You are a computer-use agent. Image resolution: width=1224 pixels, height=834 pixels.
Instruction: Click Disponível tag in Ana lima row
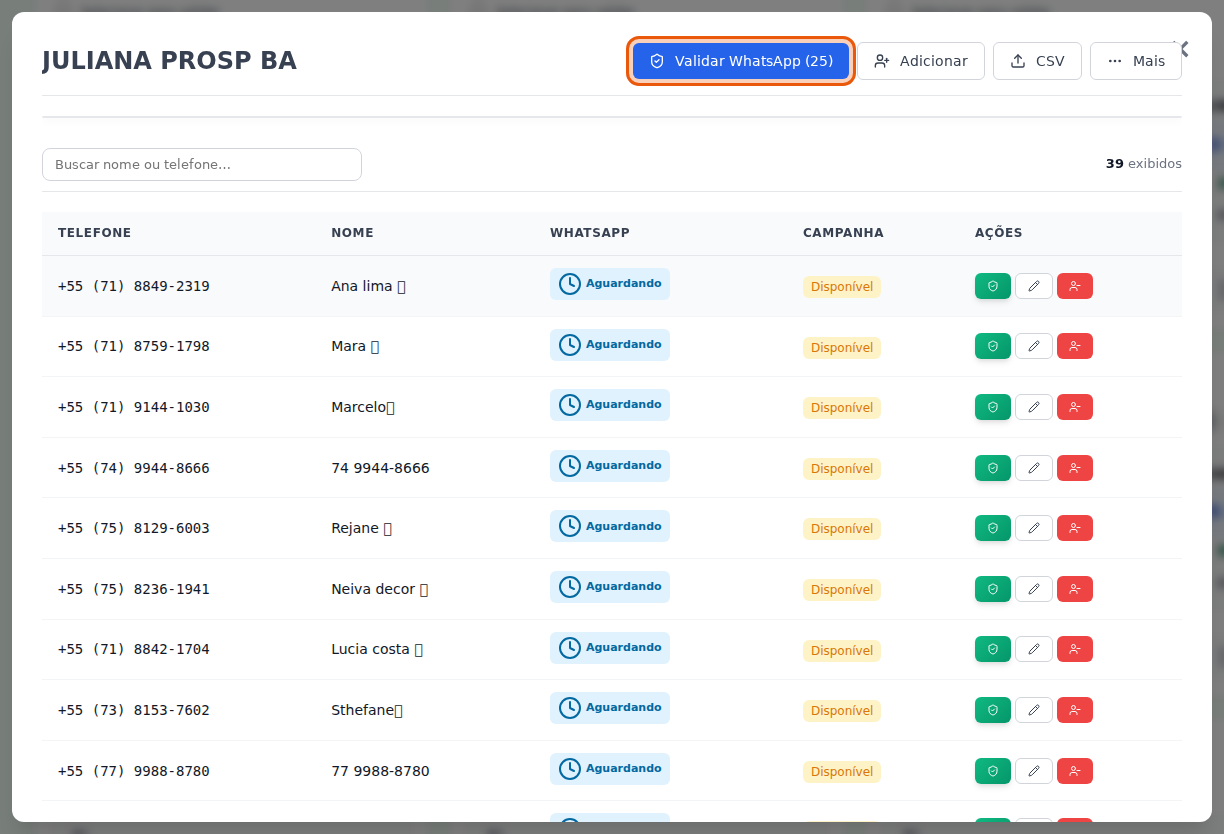pyautogui.click(x=842, y=287)
